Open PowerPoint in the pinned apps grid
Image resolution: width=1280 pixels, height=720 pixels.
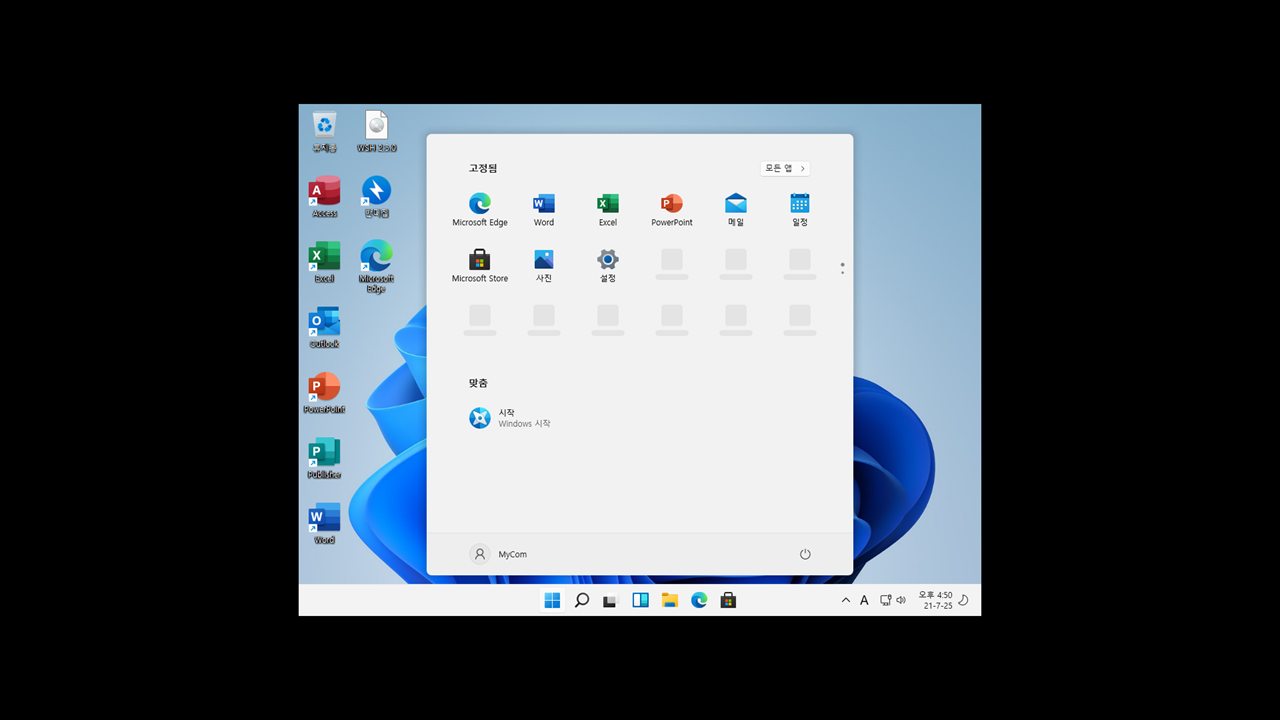pos(672,210)
